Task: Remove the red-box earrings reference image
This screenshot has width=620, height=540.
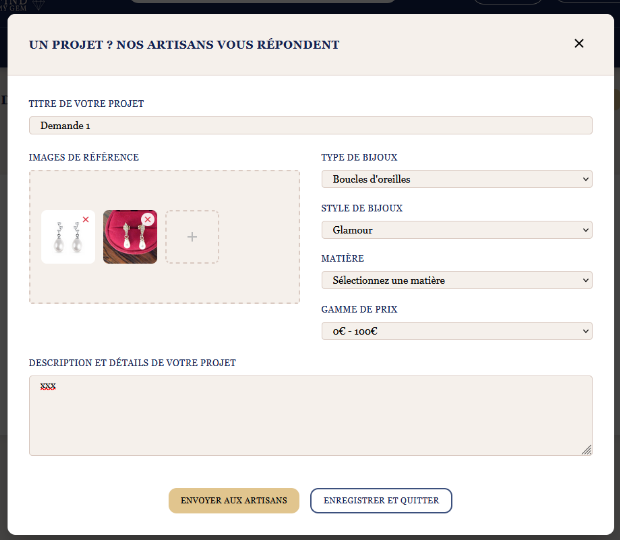Action: click(147, 219)
